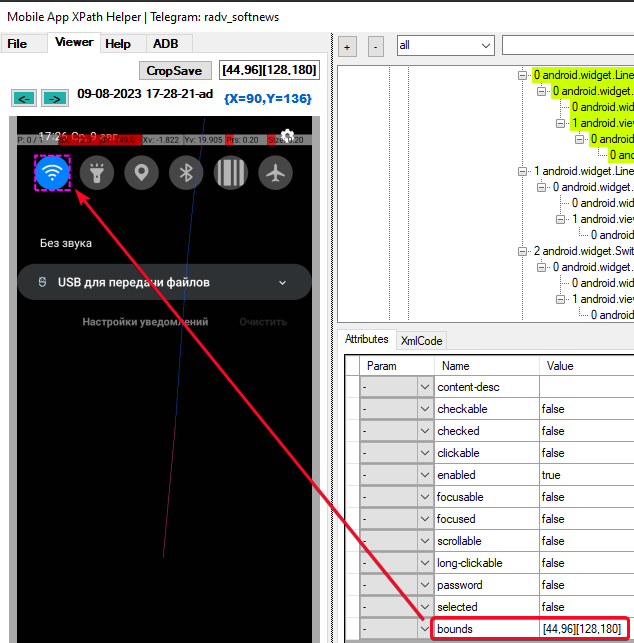
Task: Select the Attributes tab
Action: (x=367, y=339)
